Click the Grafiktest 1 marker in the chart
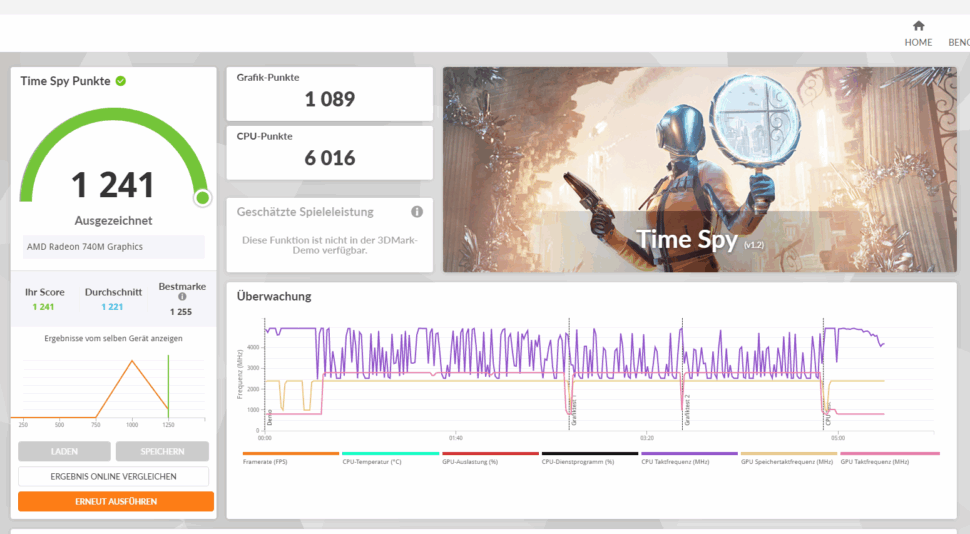The height and width of the screenshot is (534, 970). [574, 411]
